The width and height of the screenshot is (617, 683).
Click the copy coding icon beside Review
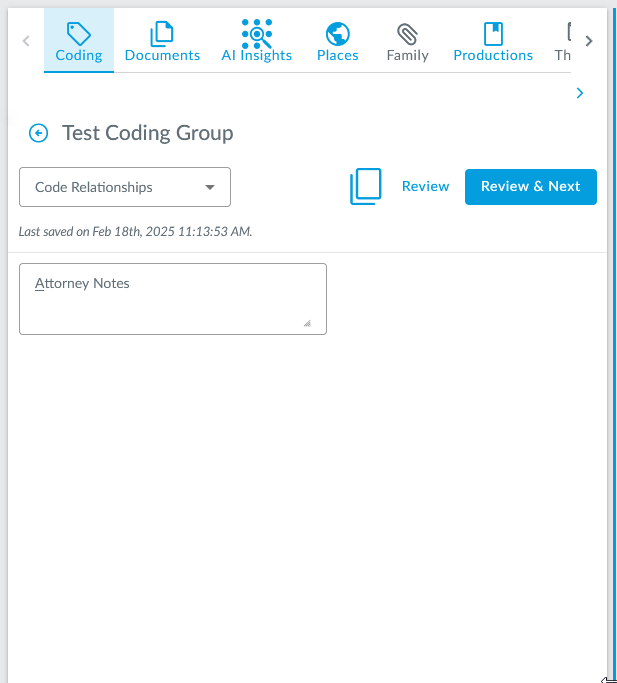coord(366,187)
